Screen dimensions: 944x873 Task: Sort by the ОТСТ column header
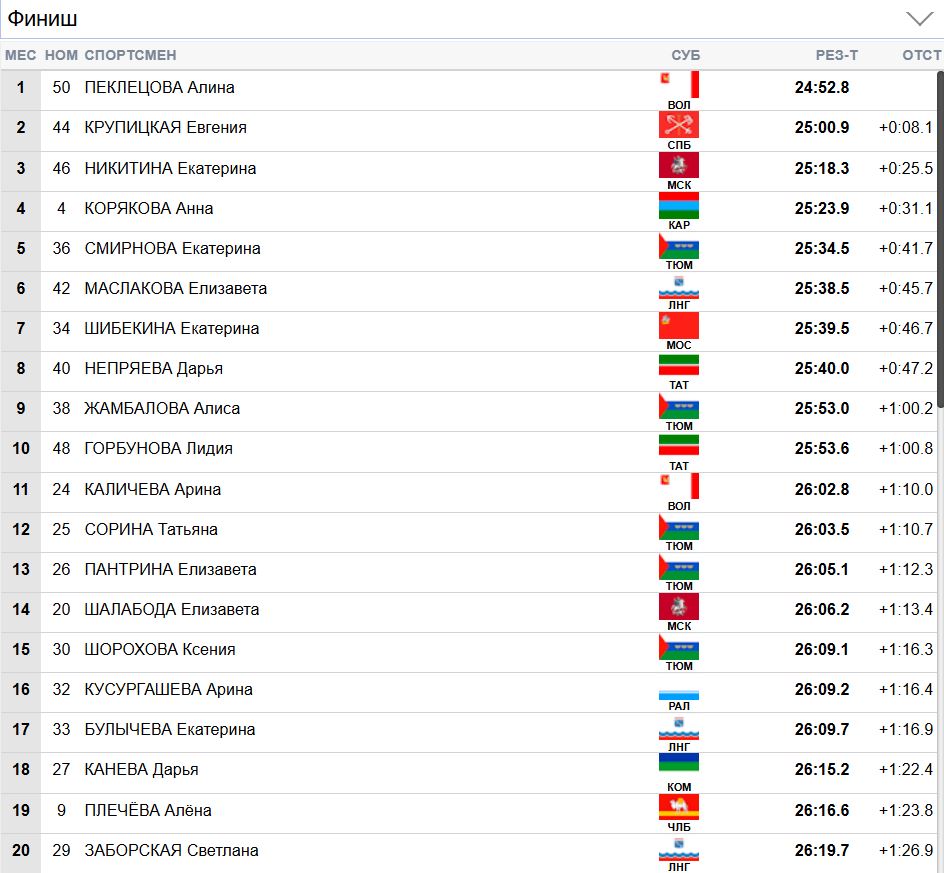[921, 55]
